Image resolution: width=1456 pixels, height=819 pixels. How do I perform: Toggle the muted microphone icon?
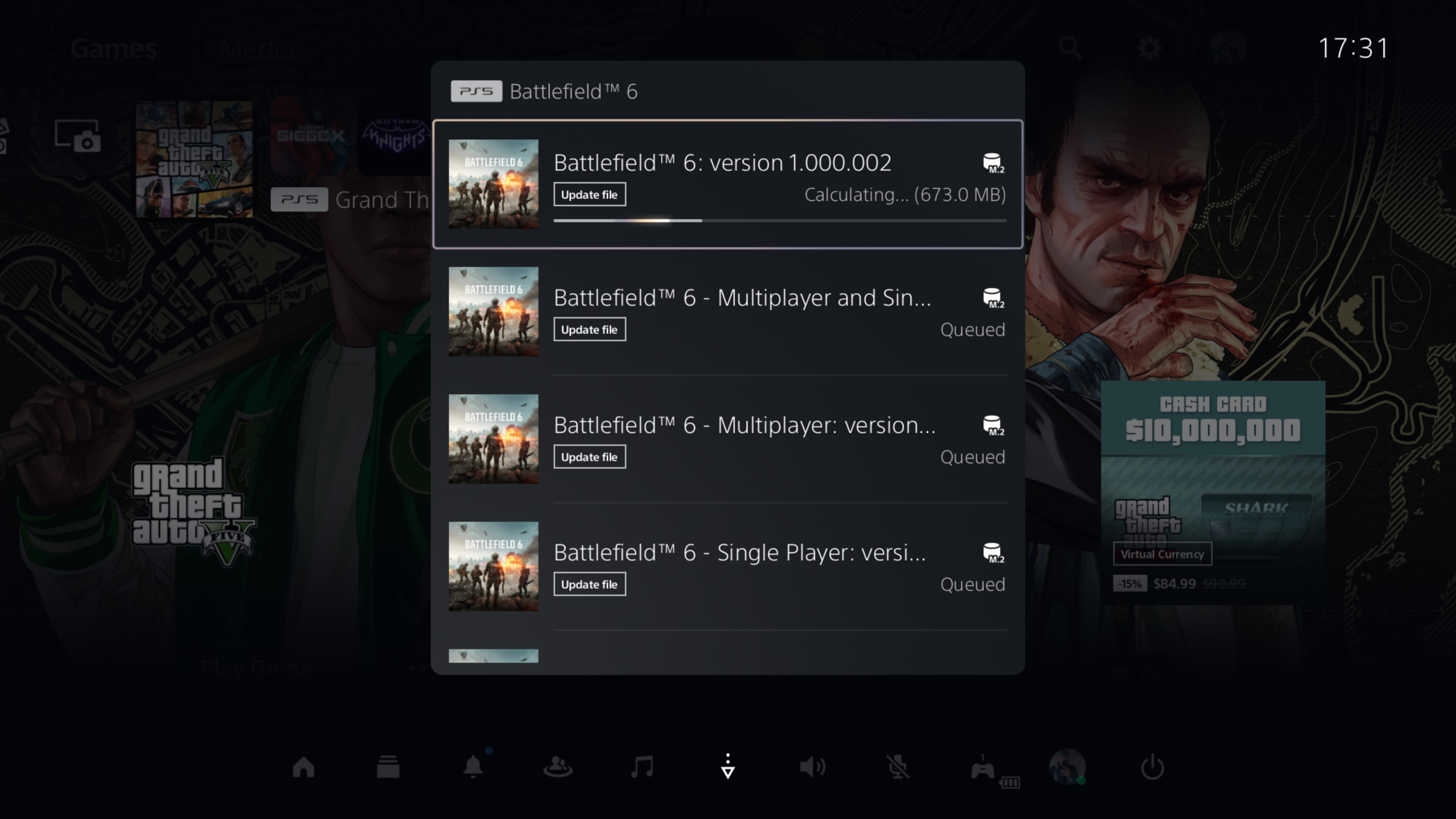897,767
